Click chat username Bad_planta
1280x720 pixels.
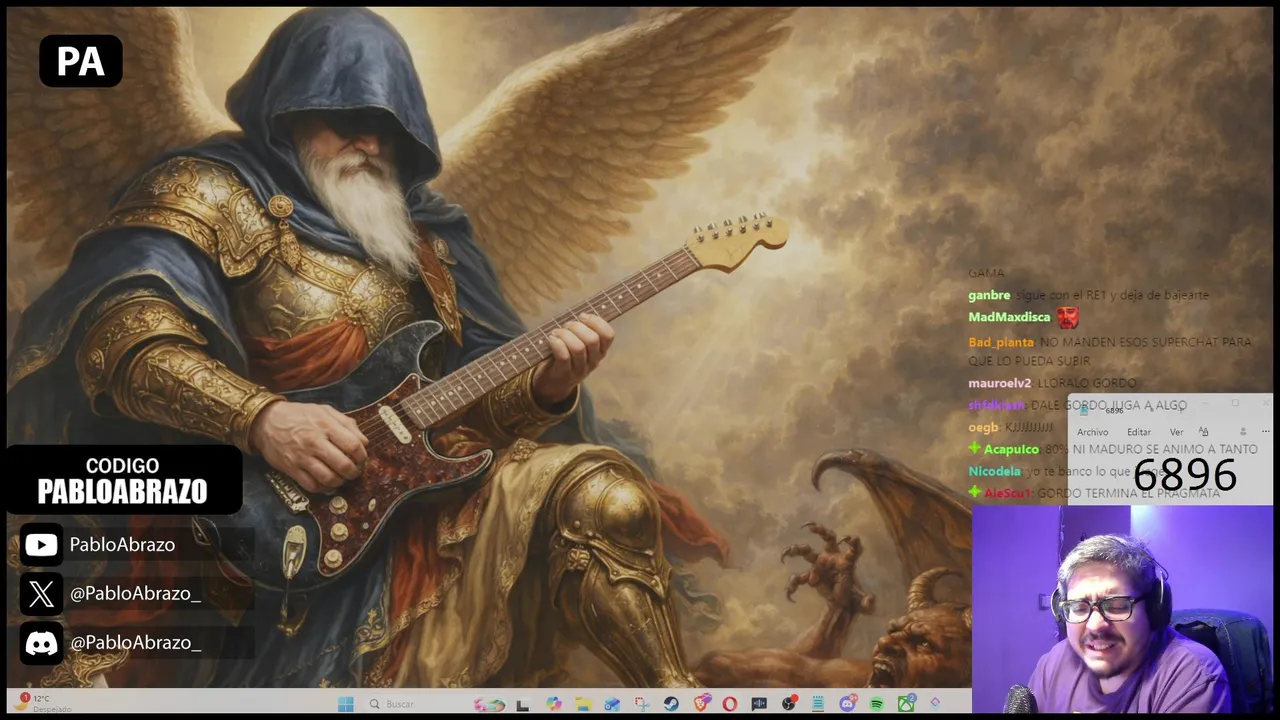(1001, 342)
